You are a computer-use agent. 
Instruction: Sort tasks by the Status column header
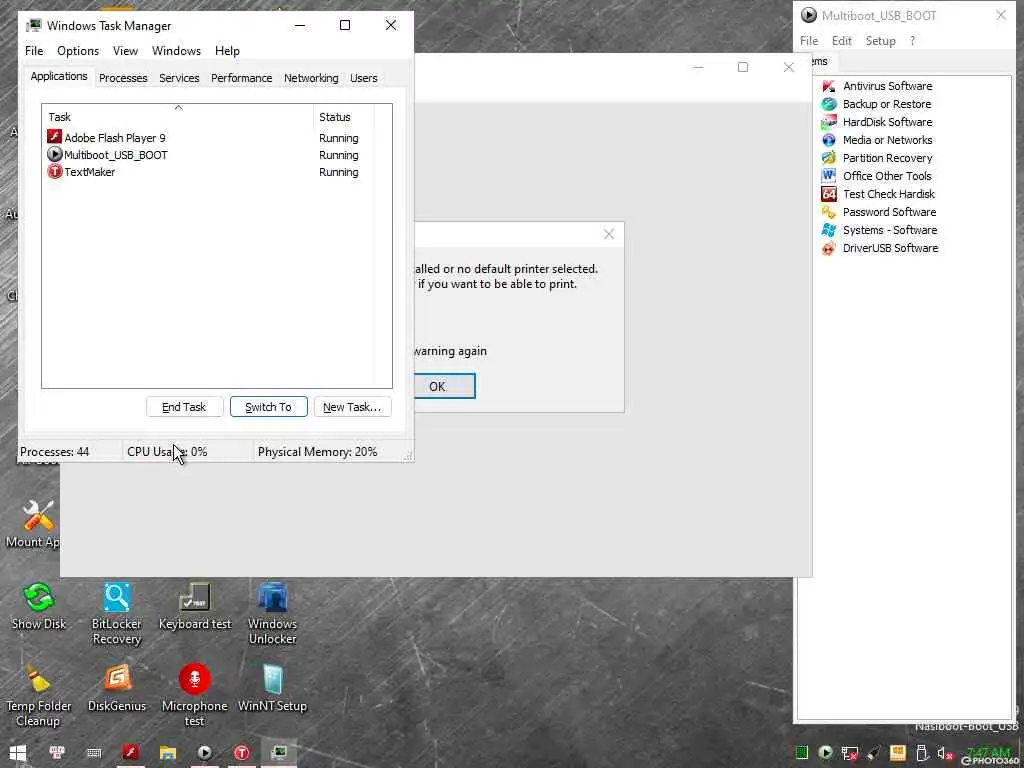tap(344, 117)
